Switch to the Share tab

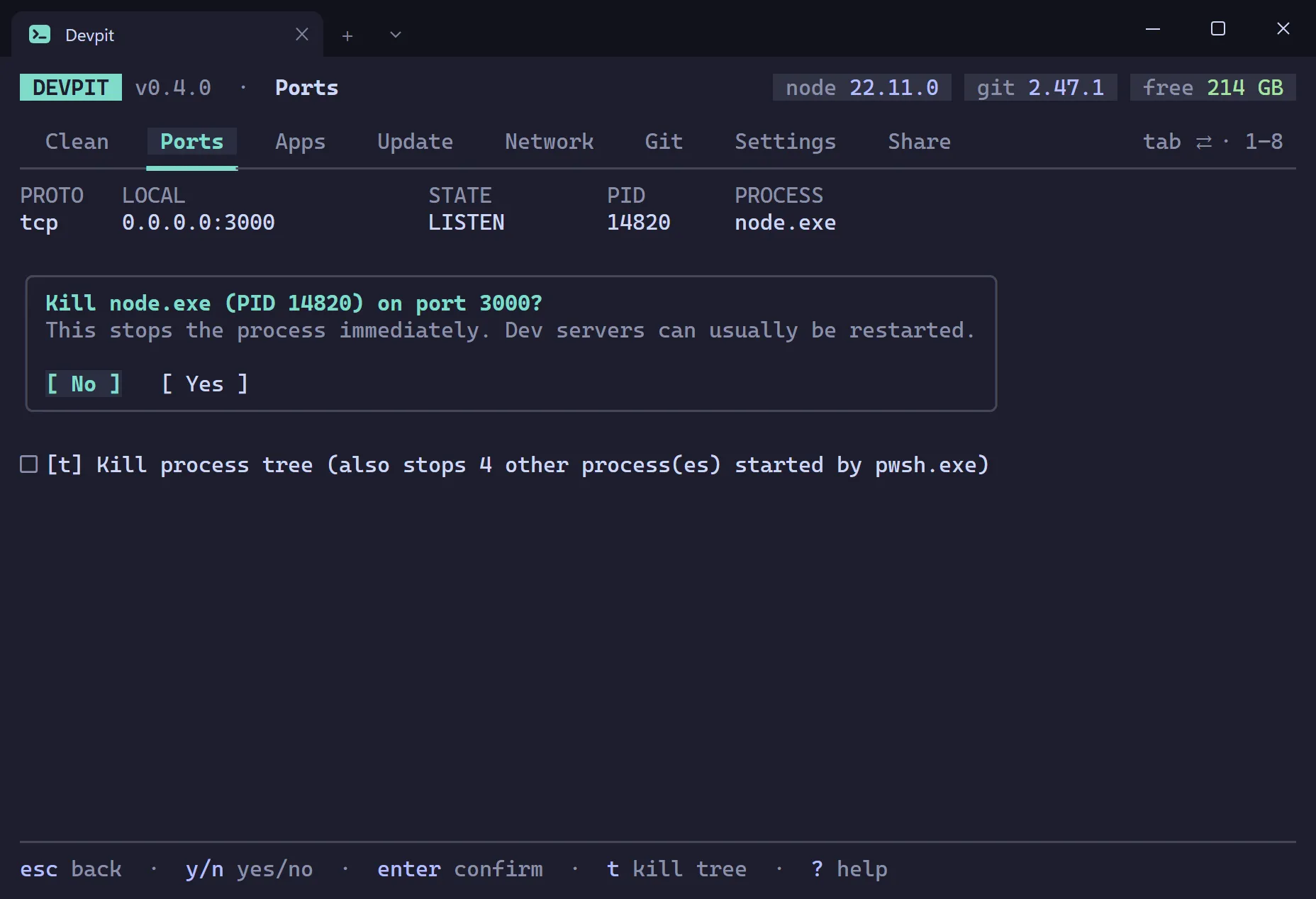[920, 142]
